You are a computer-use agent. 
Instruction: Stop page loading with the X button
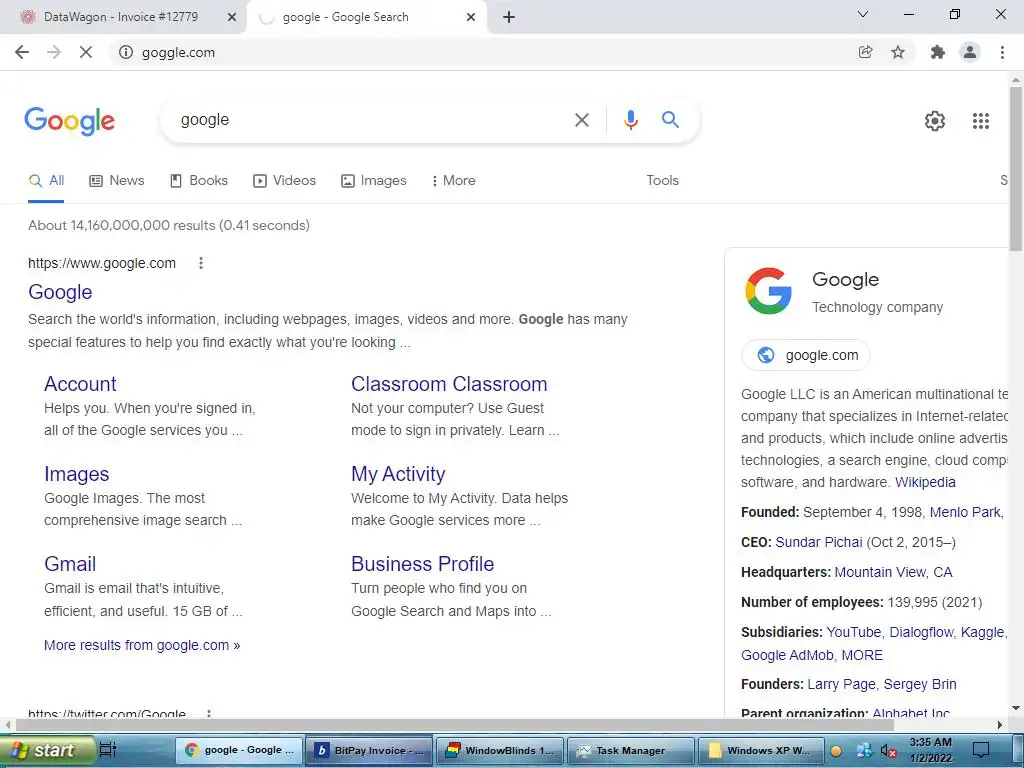pyautogui.click(x=86, y=52)
